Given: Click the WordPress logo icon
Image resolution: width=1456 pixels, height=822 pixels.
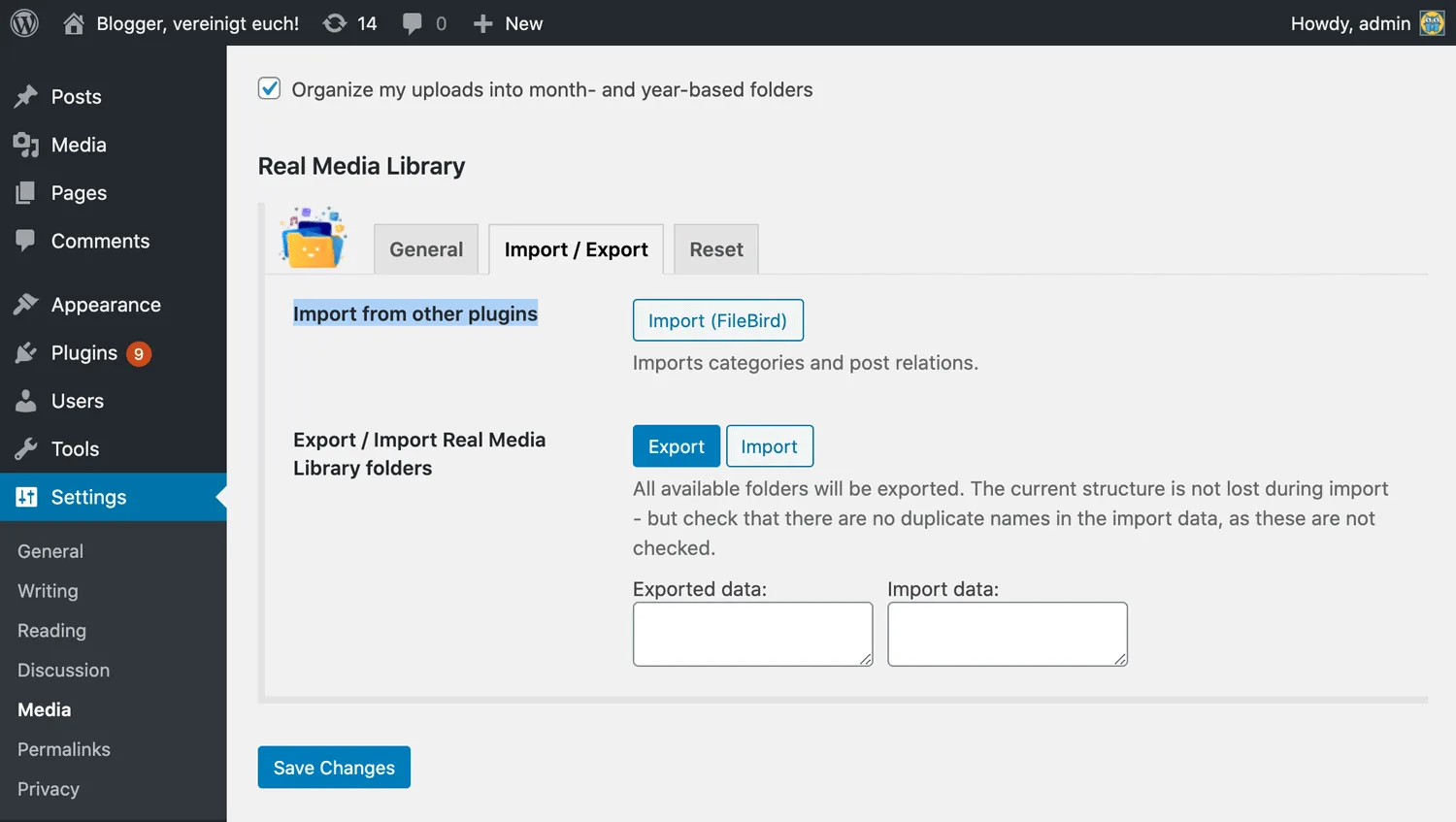Looking at the screenshot, I should pos(24,23).
